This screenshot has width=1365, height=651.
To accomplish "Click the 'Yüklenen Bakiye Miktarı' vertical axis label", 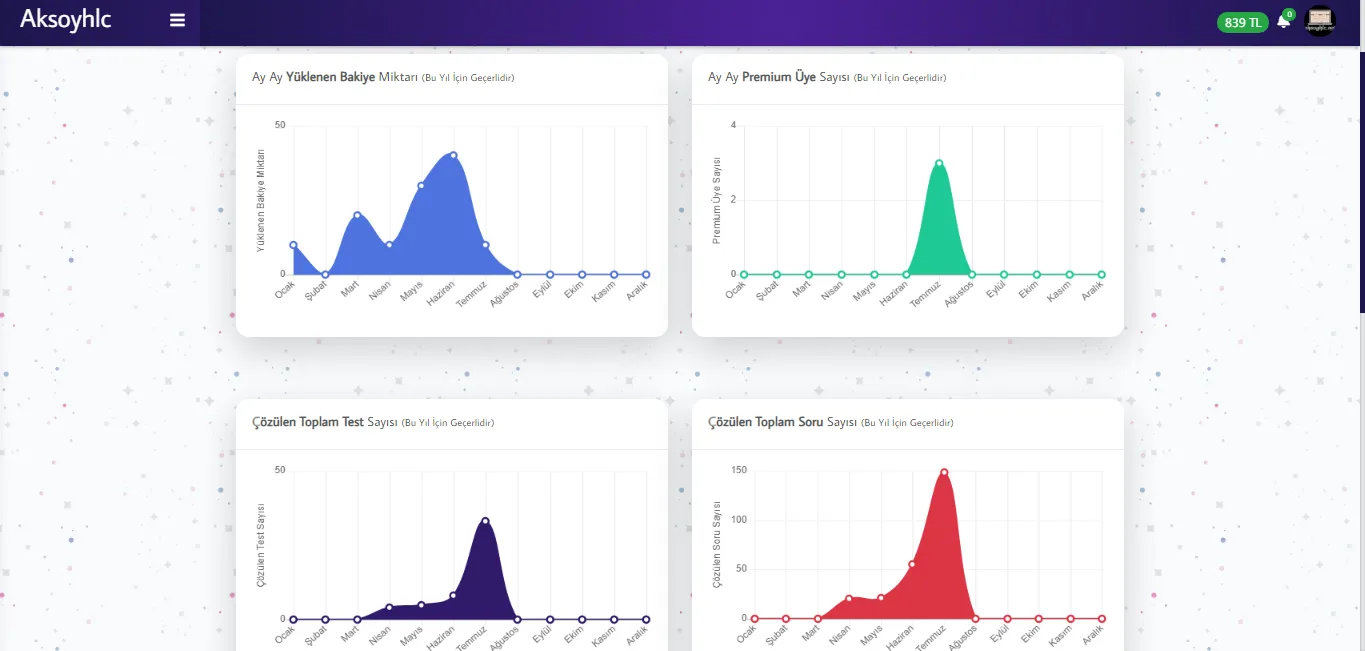I will pyautogui.click(x=261, y=200).
